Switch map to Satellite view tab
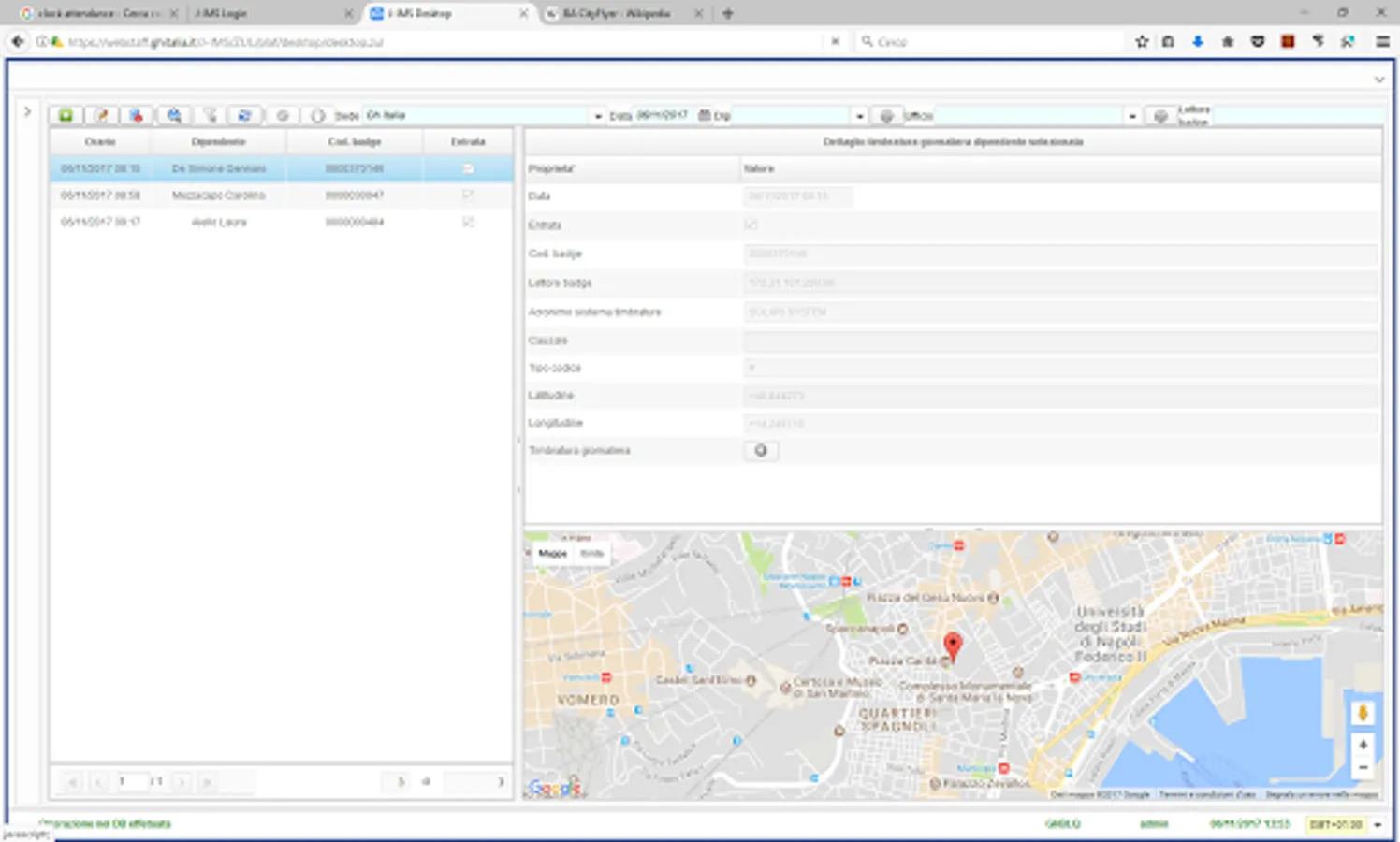 591,553
